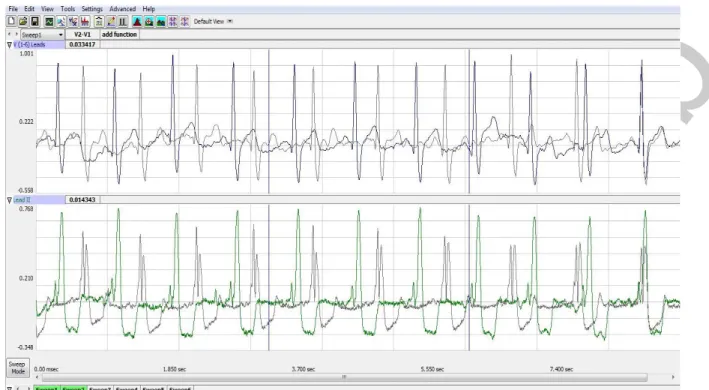Click the V2-V1 function button
The width and height of the screenshot is (709, 390).
point(82,34)
